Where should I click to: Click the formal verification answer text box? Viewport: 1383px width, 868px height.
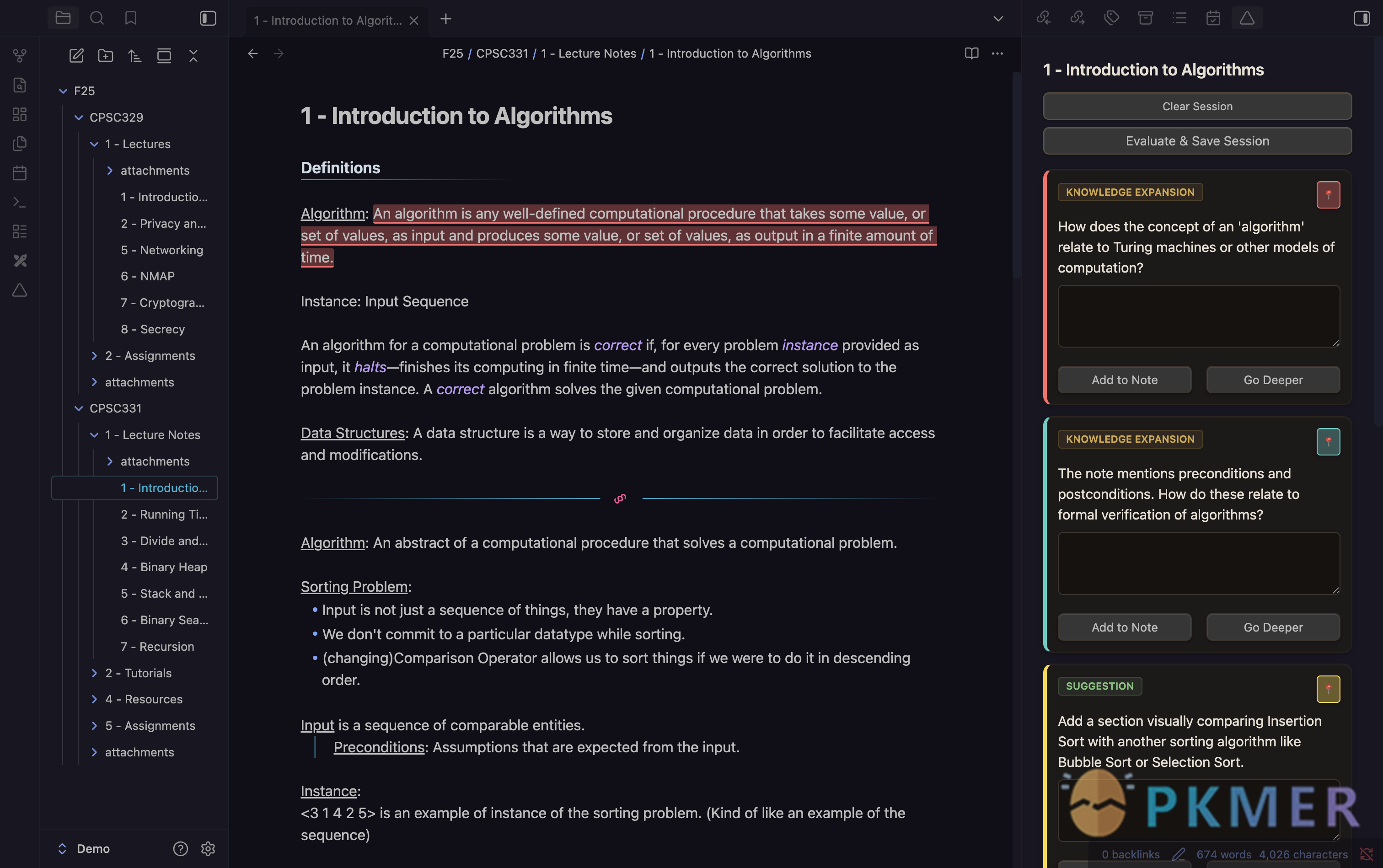[1199, 563]
